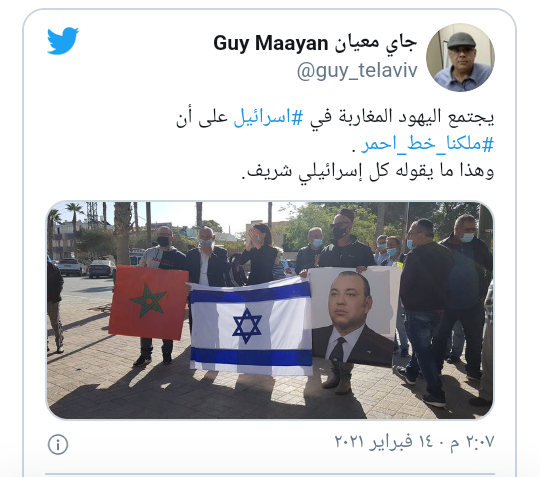Click the Guy Maayan display name

tap(271, 44)
